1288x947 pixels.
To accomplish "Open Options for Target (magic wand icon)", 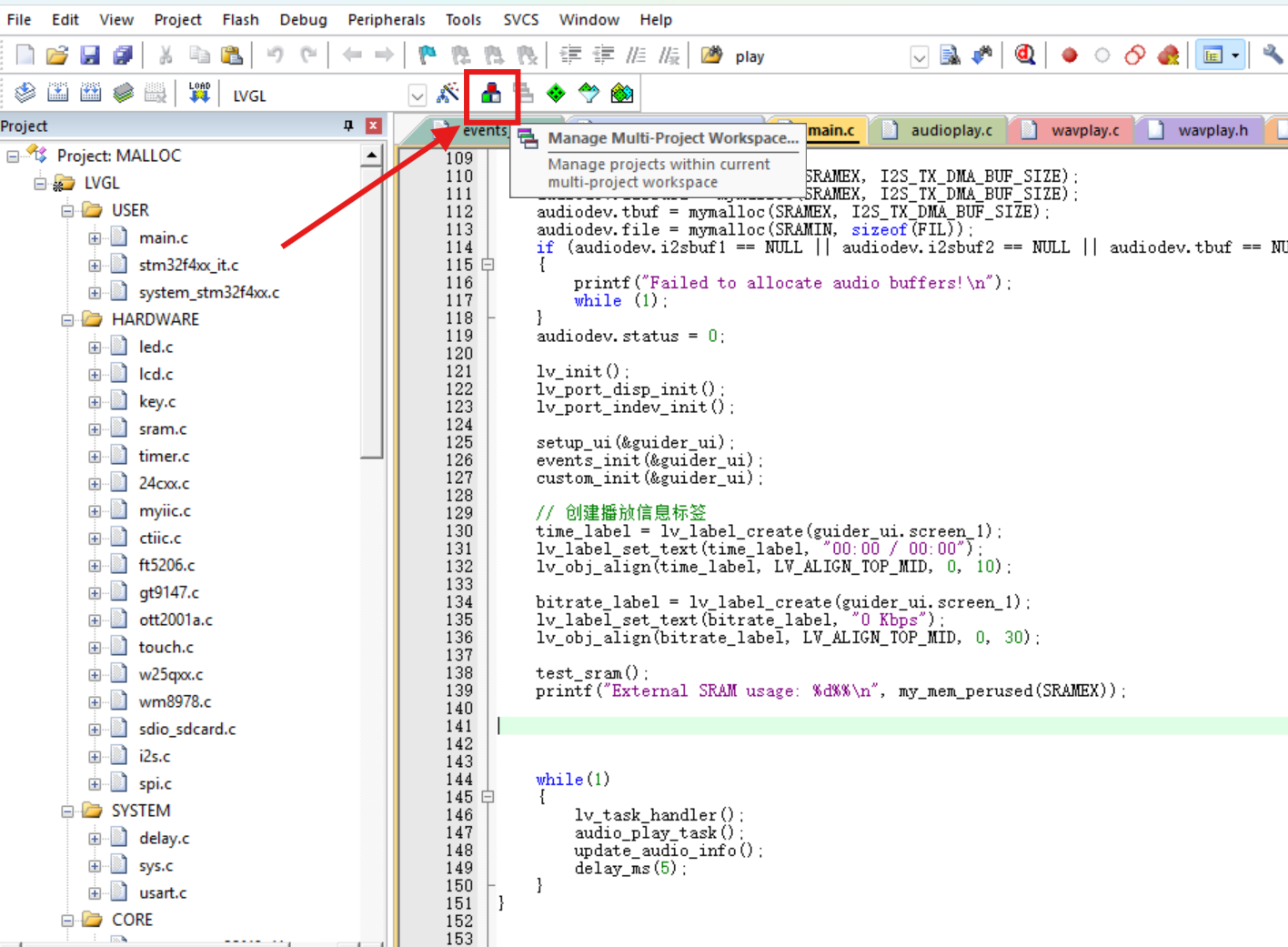I will tap(447, 92).
